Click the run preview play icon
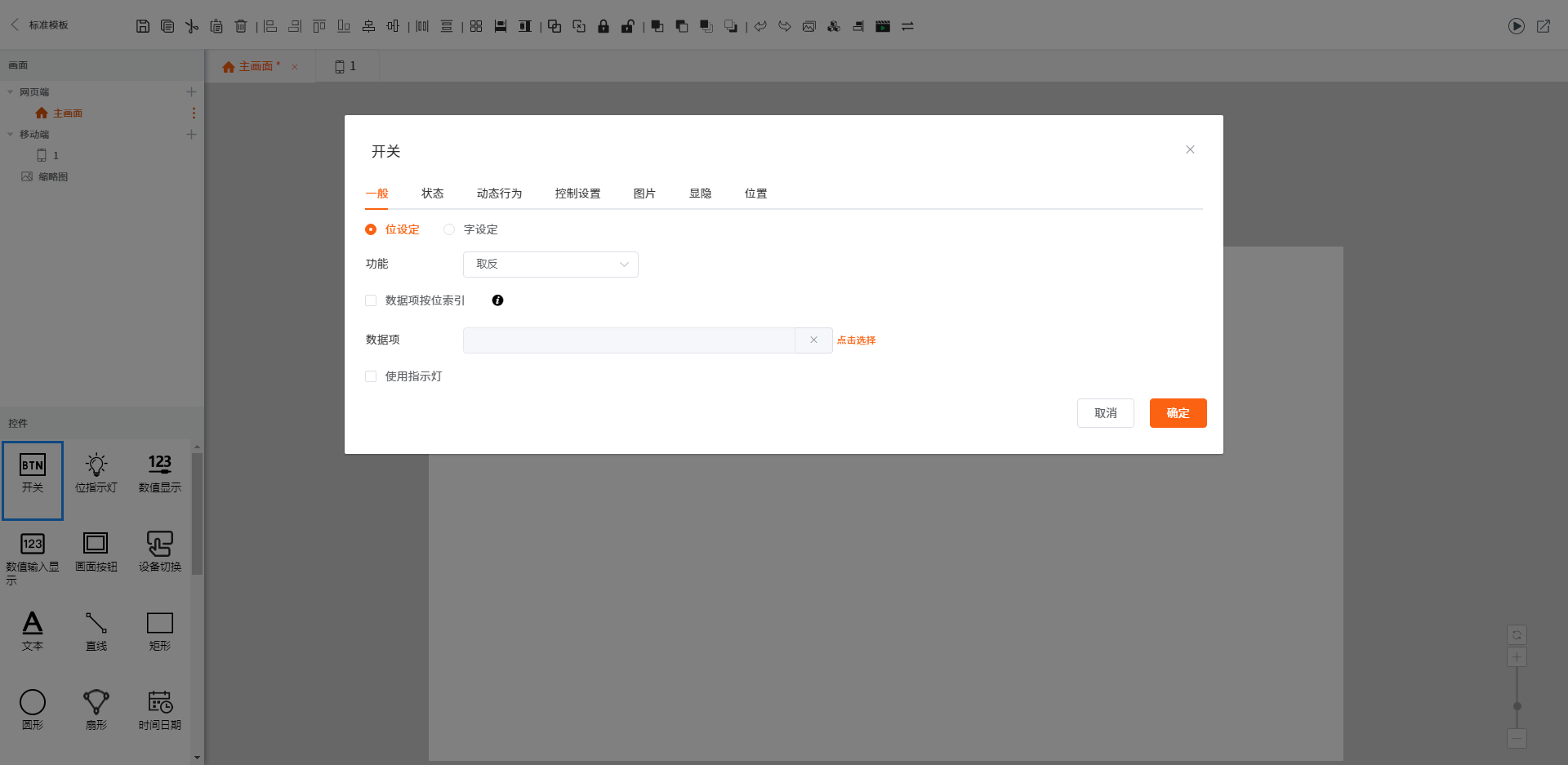The width and height of the screenshot is (1568, 765). tap(1517, 26)
